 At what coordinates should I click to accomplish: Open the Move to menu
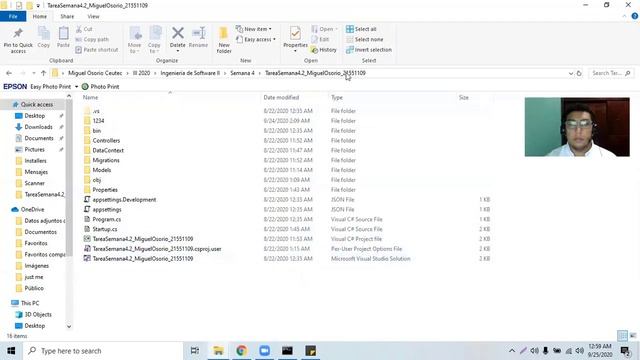pyautogui.click(x=135, y=40)
